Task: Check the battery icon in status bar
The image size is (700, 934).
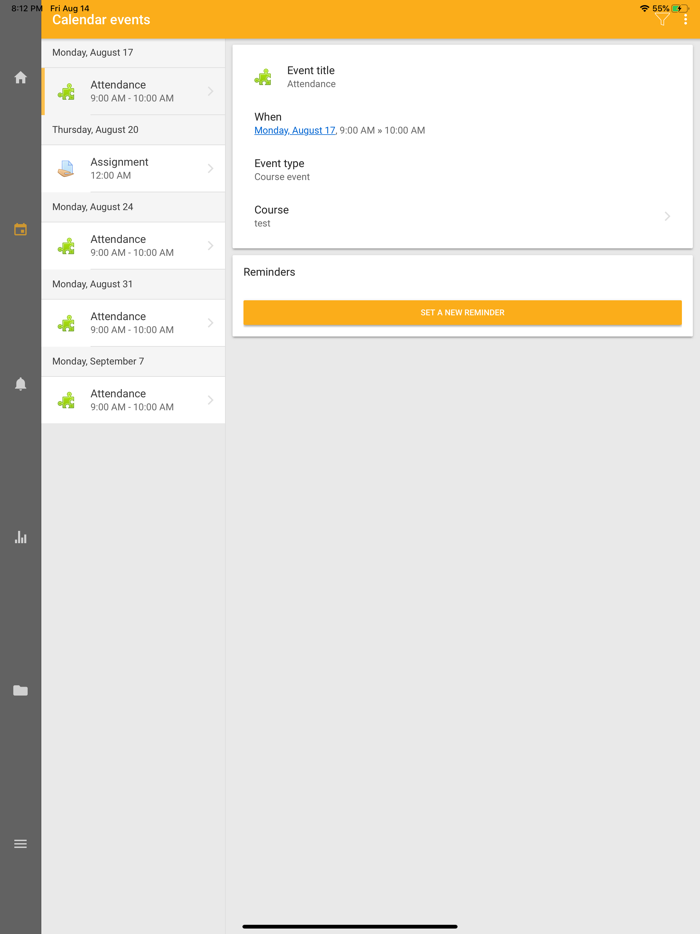Action: click(680, 8)
